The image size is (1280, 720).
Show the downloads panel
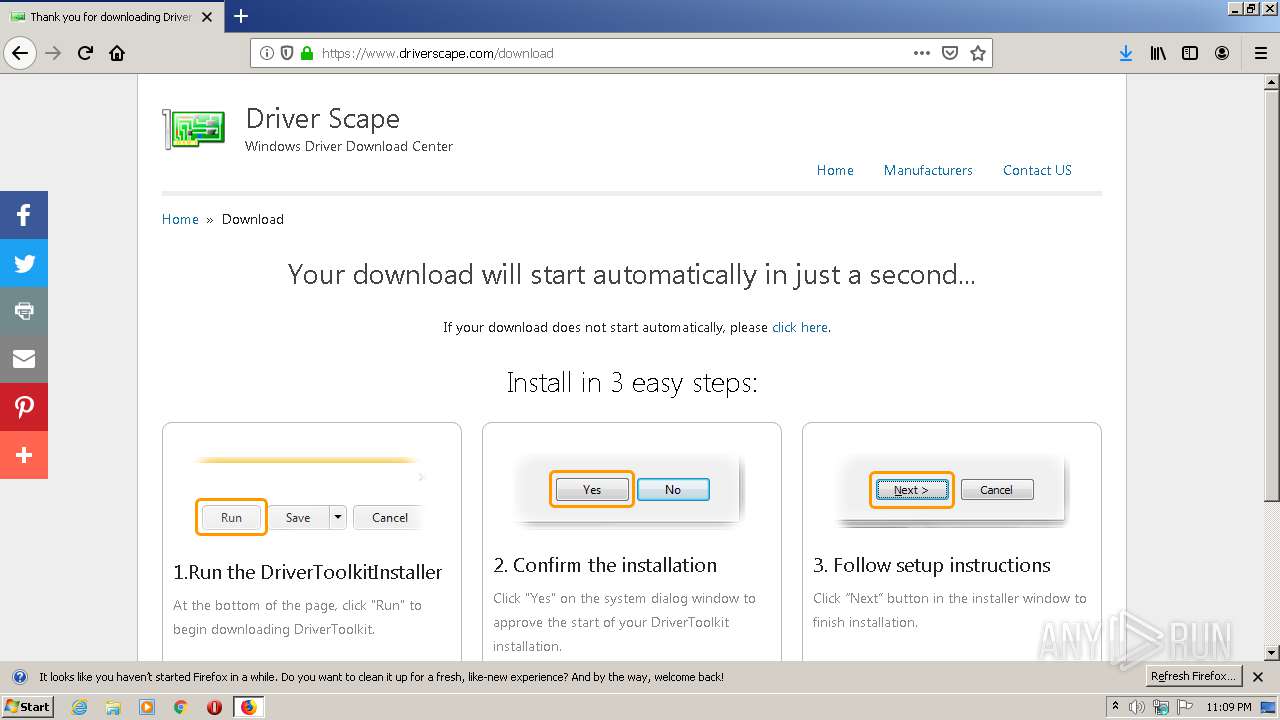pyautogui.click(x=1126, y=53)
